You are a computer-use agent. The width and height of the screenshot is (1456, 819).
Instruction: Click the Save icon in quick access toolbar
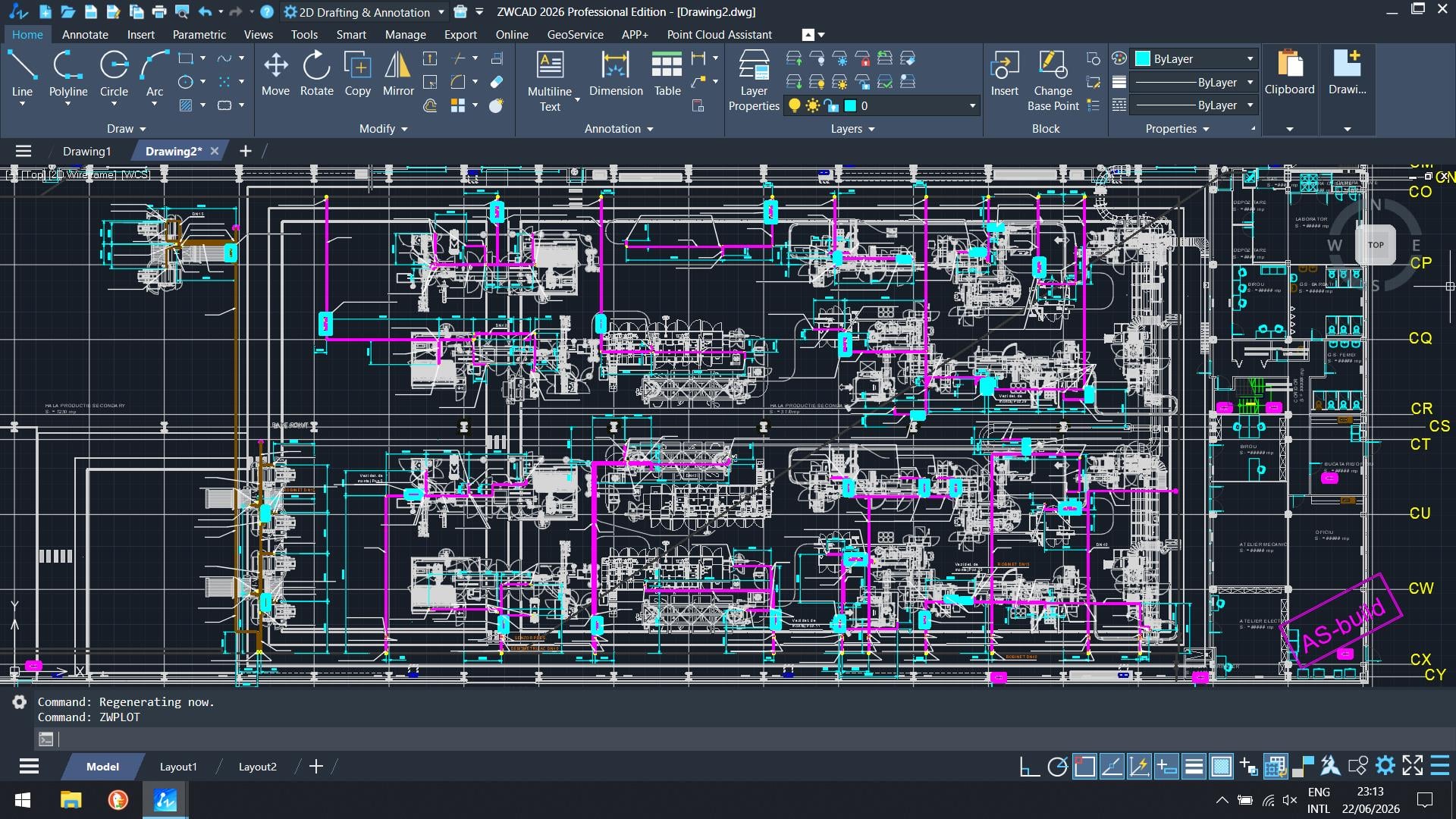[x=91, y=11]
